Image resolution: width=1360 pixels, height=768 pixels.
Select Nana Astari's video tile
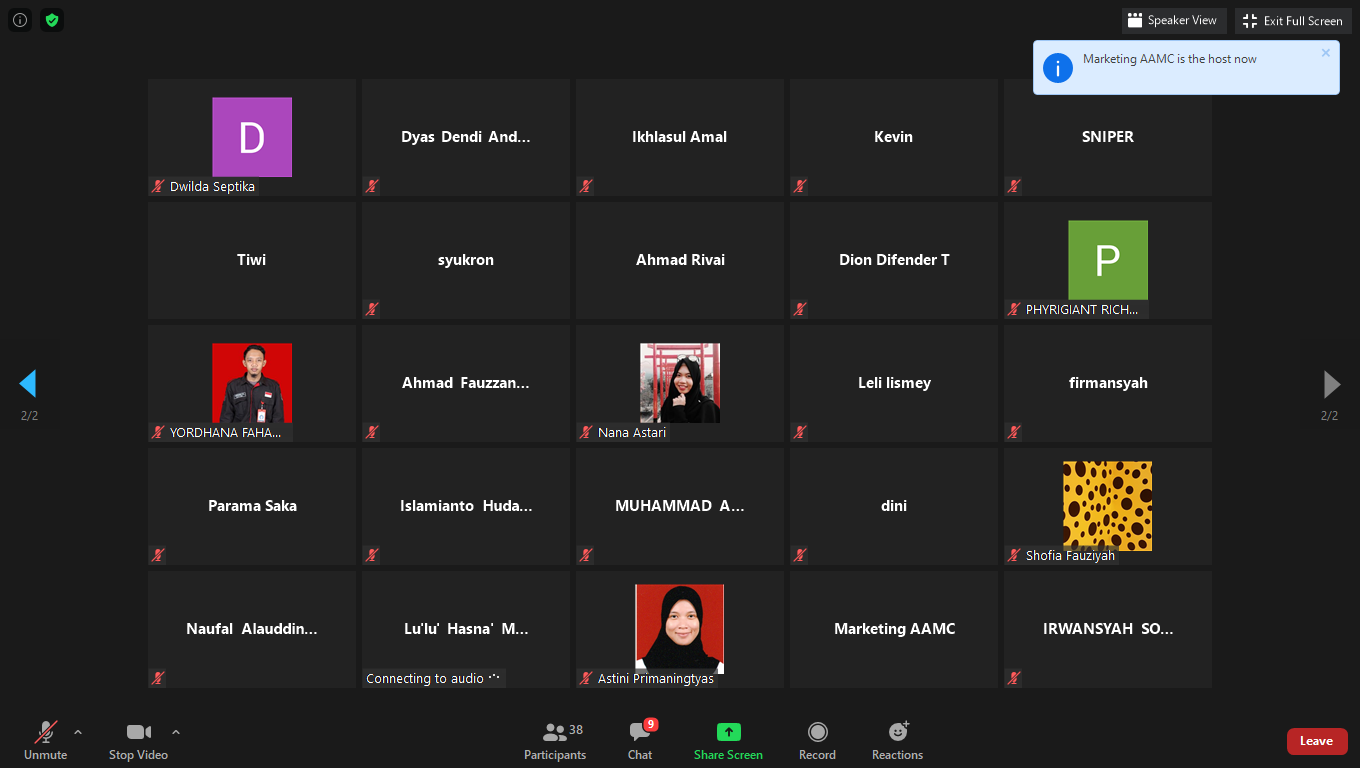pyautogui.click(x=680, y=383)
